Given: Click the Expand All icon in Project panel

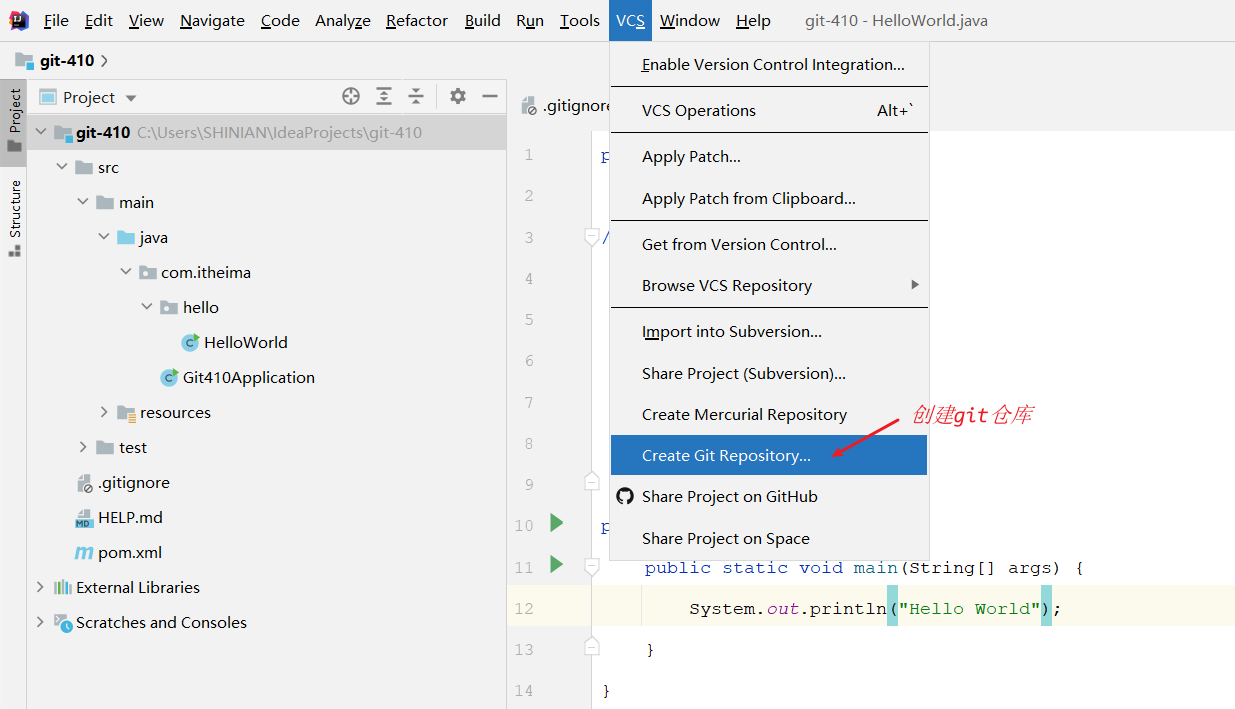Looking at the screenshot, I should coord(384,97).
